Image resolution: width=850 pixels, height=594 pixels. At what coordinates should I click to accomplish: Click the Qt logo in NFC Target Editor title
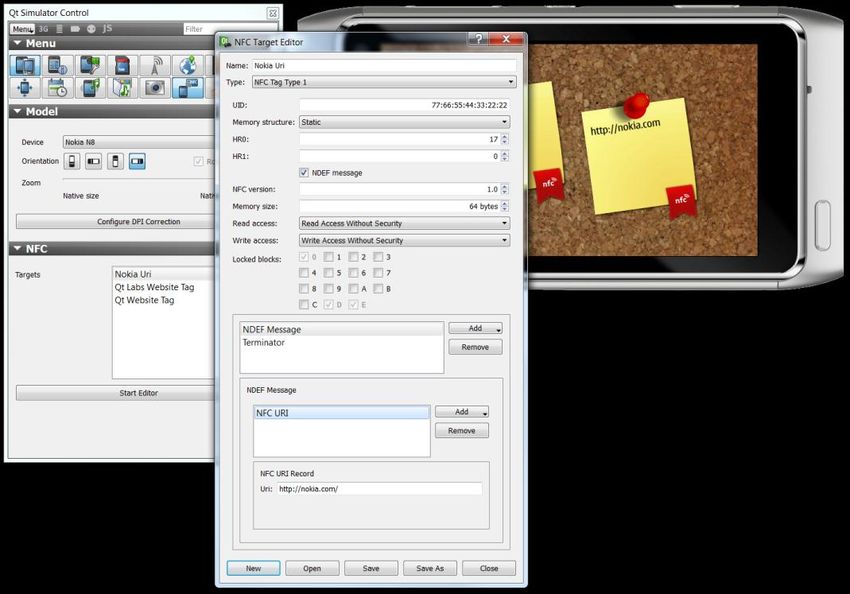tap(225, 42)
